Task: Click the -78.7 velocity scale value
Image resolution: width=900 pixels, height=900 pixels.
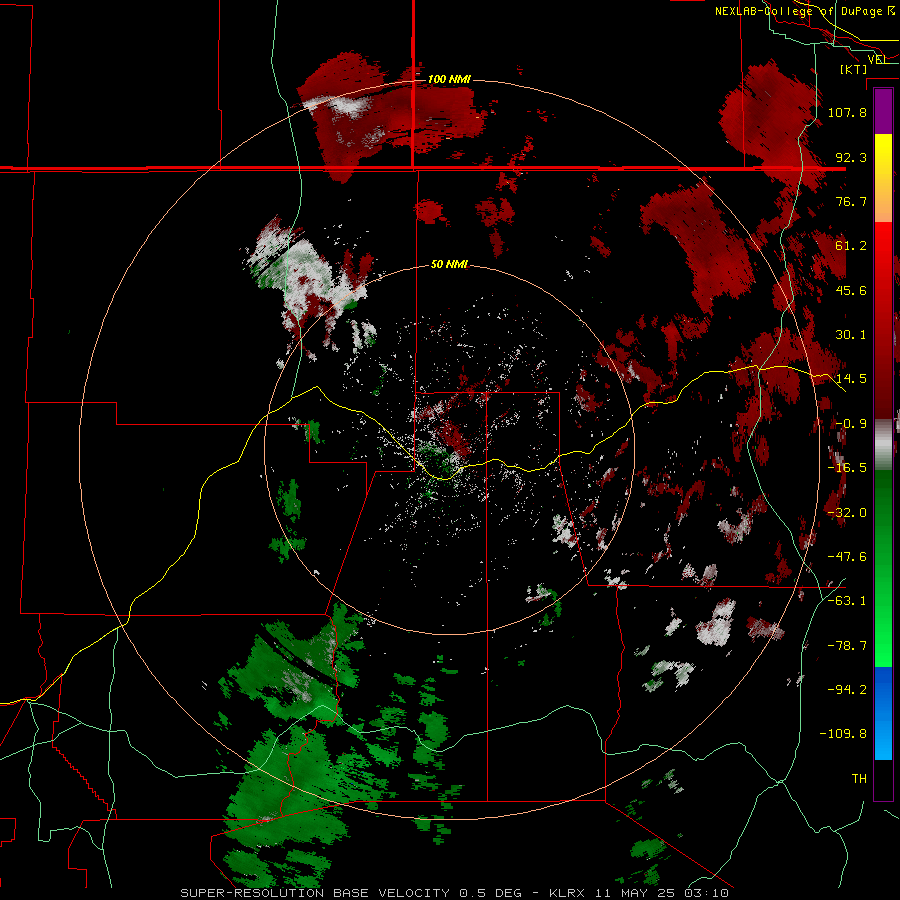Action: [847, 646]
